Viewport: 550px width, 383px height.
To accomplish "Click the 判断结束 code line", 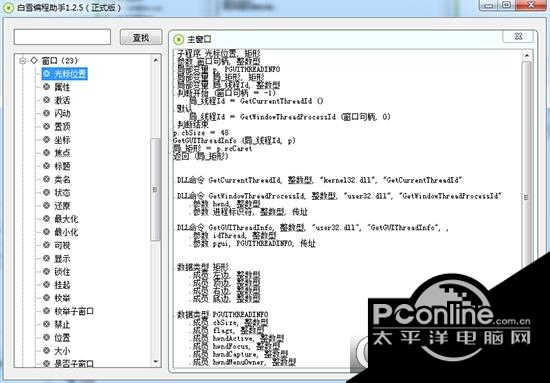I will tap(193, 125).
